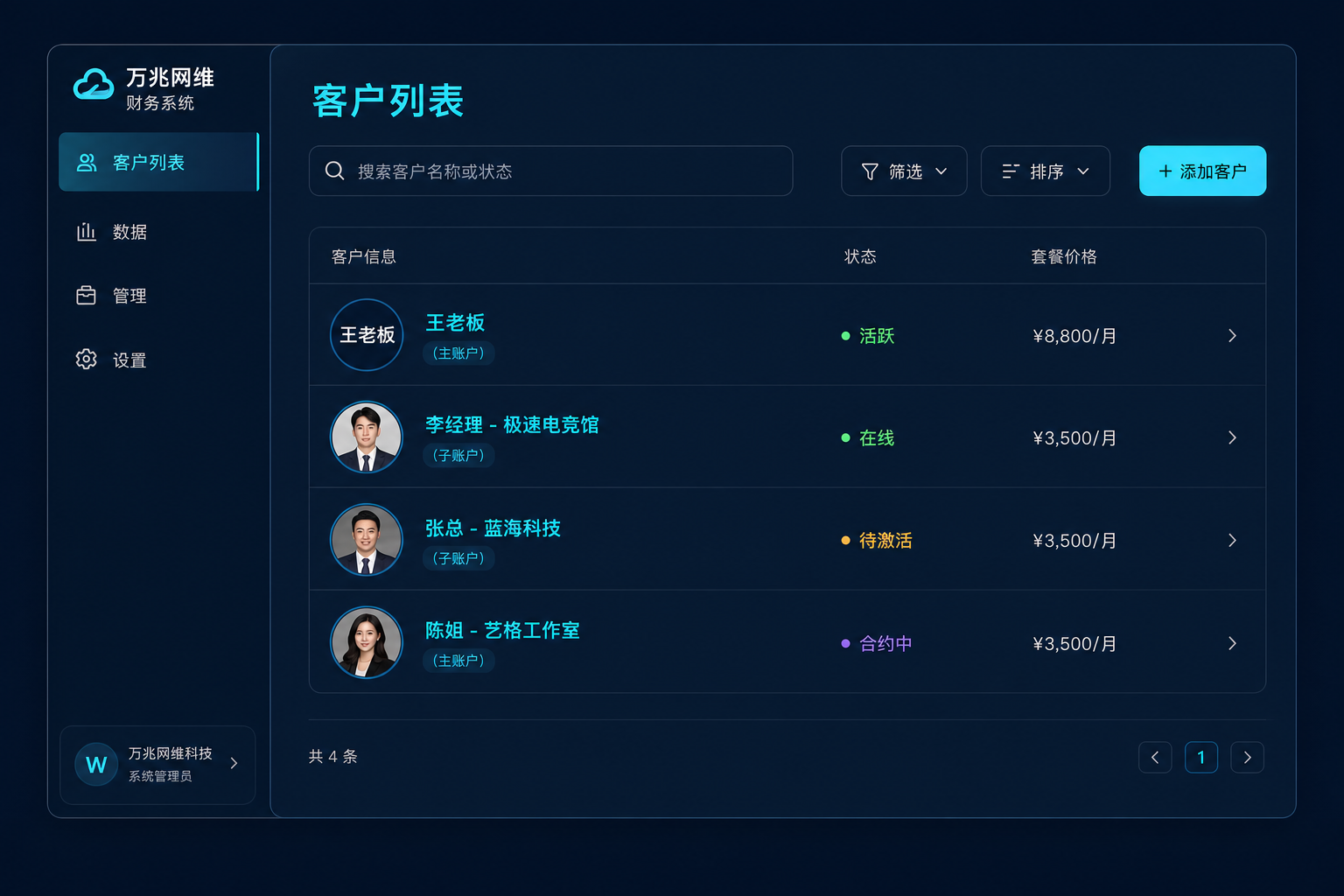Expand the 陈姐 - 艺格工作室 row chevron
Screen dimensions: 1344x896
coord(1232,643)
